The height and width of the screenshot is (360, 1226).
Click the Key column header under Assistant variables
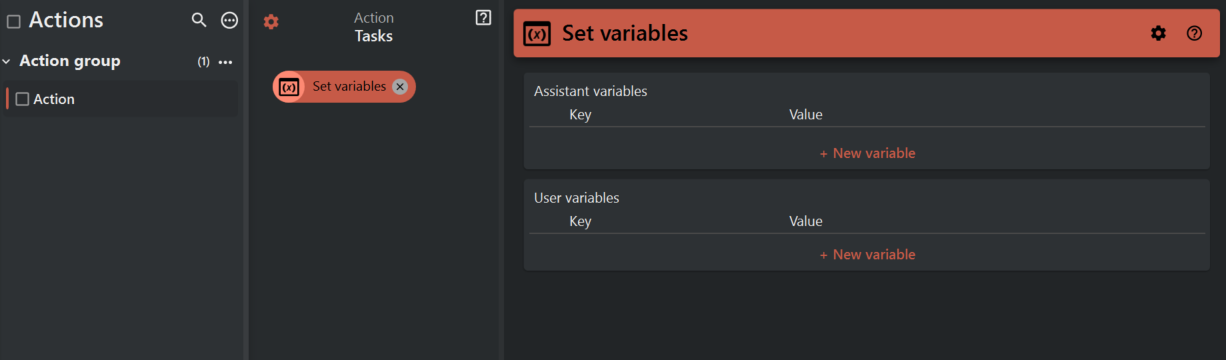click(580, 114)
